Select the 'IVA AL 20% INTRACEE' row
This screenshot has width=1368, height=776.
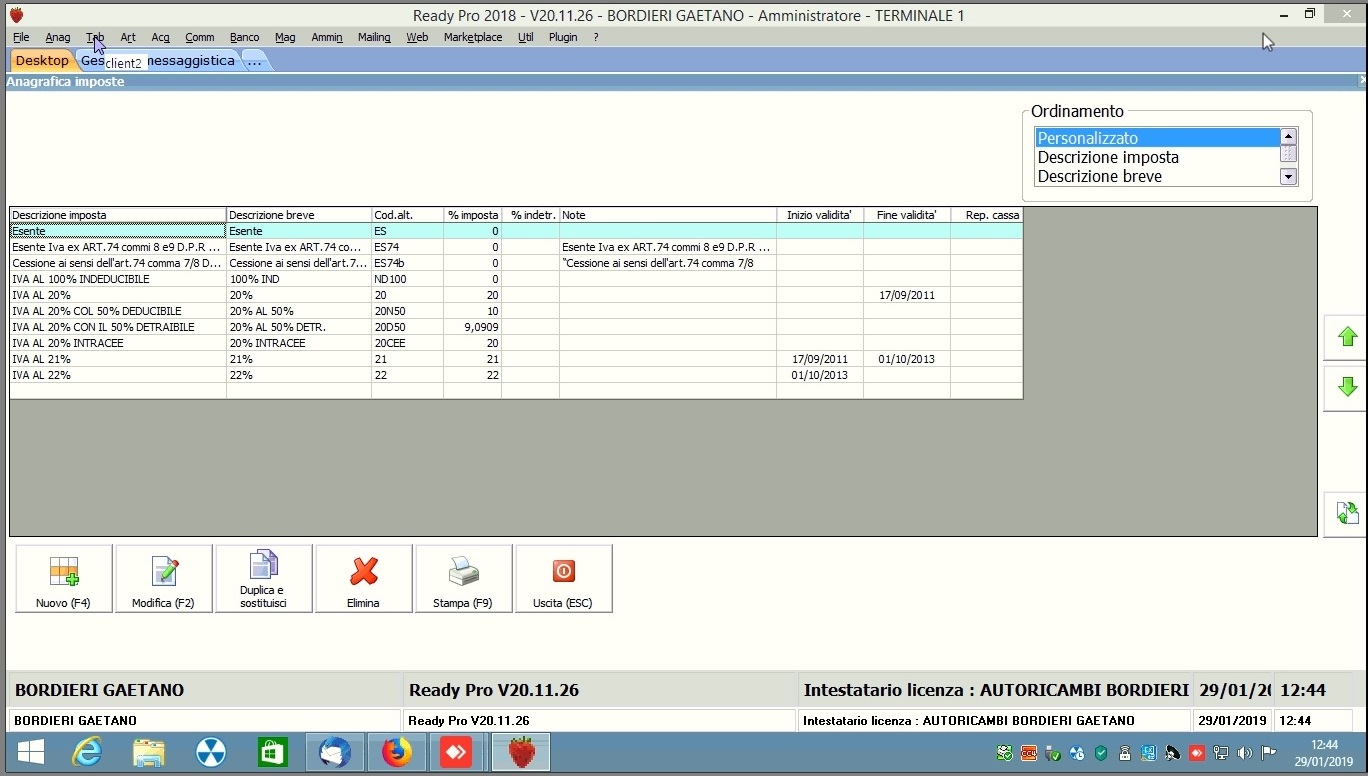tap(516, 343)
